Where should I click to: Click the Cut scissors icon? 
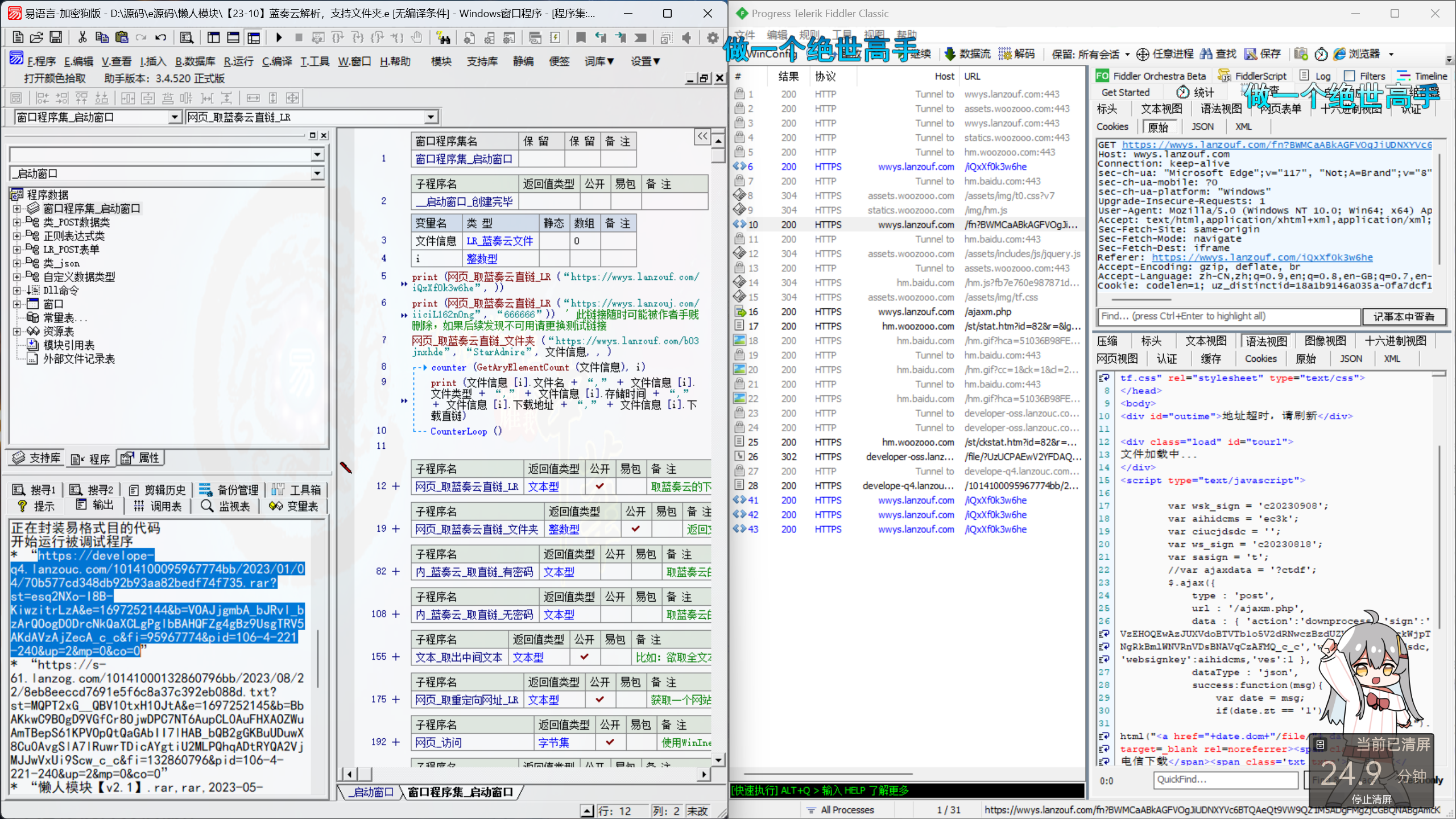82,38
